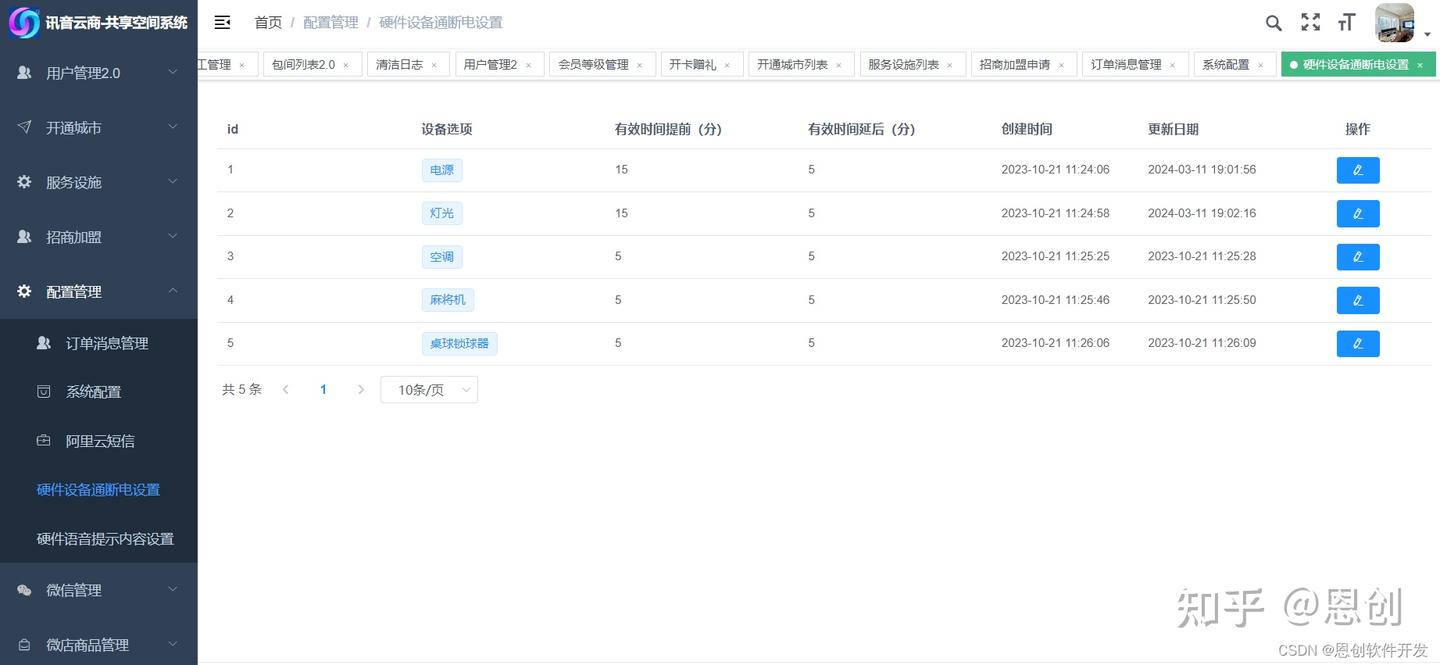Open 阿里云短信 in the sidebar
Screen dimensions: 1440x665
[x=99, y=441]
